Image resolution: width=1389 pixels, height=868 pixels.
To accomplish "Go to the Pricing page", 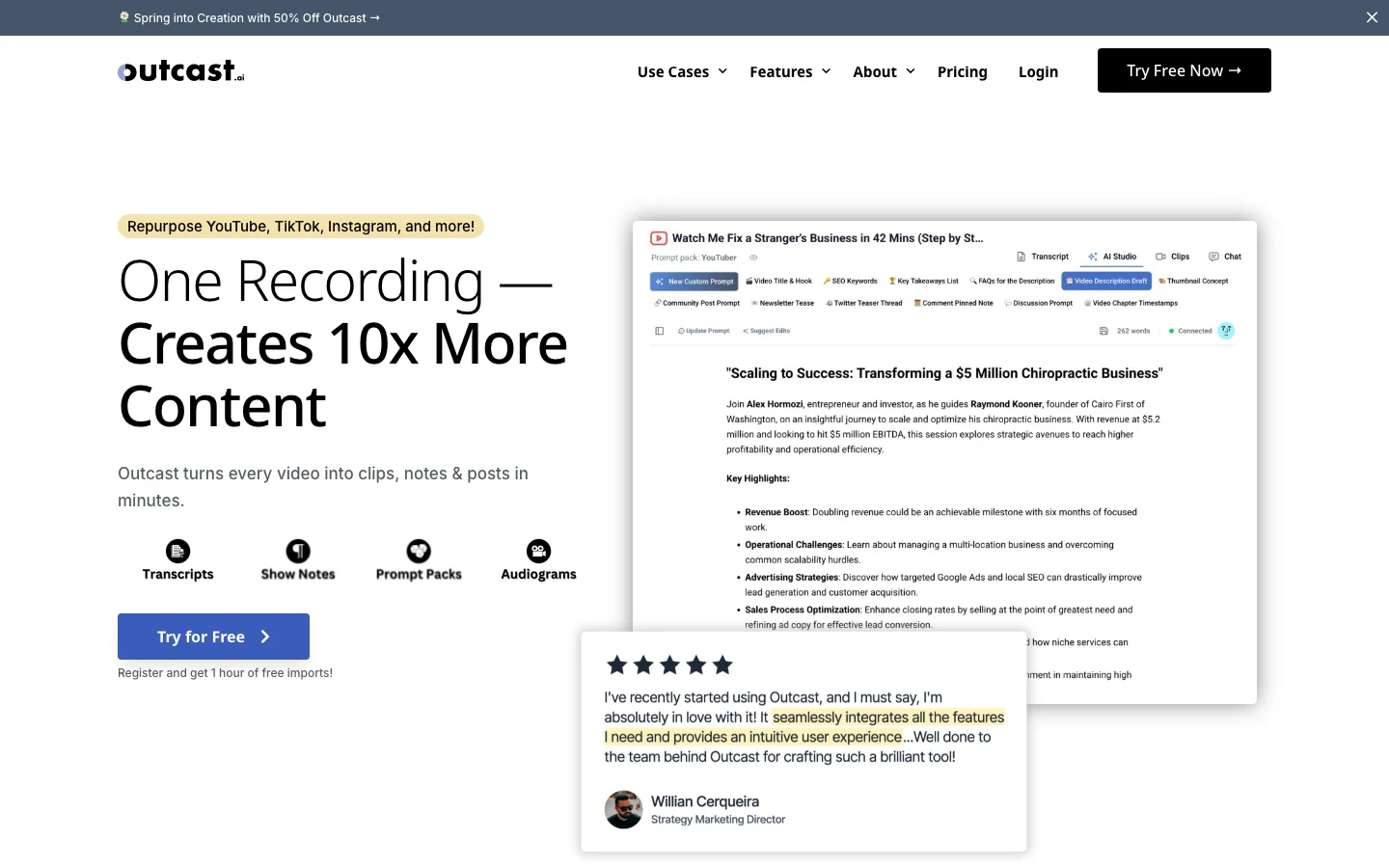I will tap(963, 71).
